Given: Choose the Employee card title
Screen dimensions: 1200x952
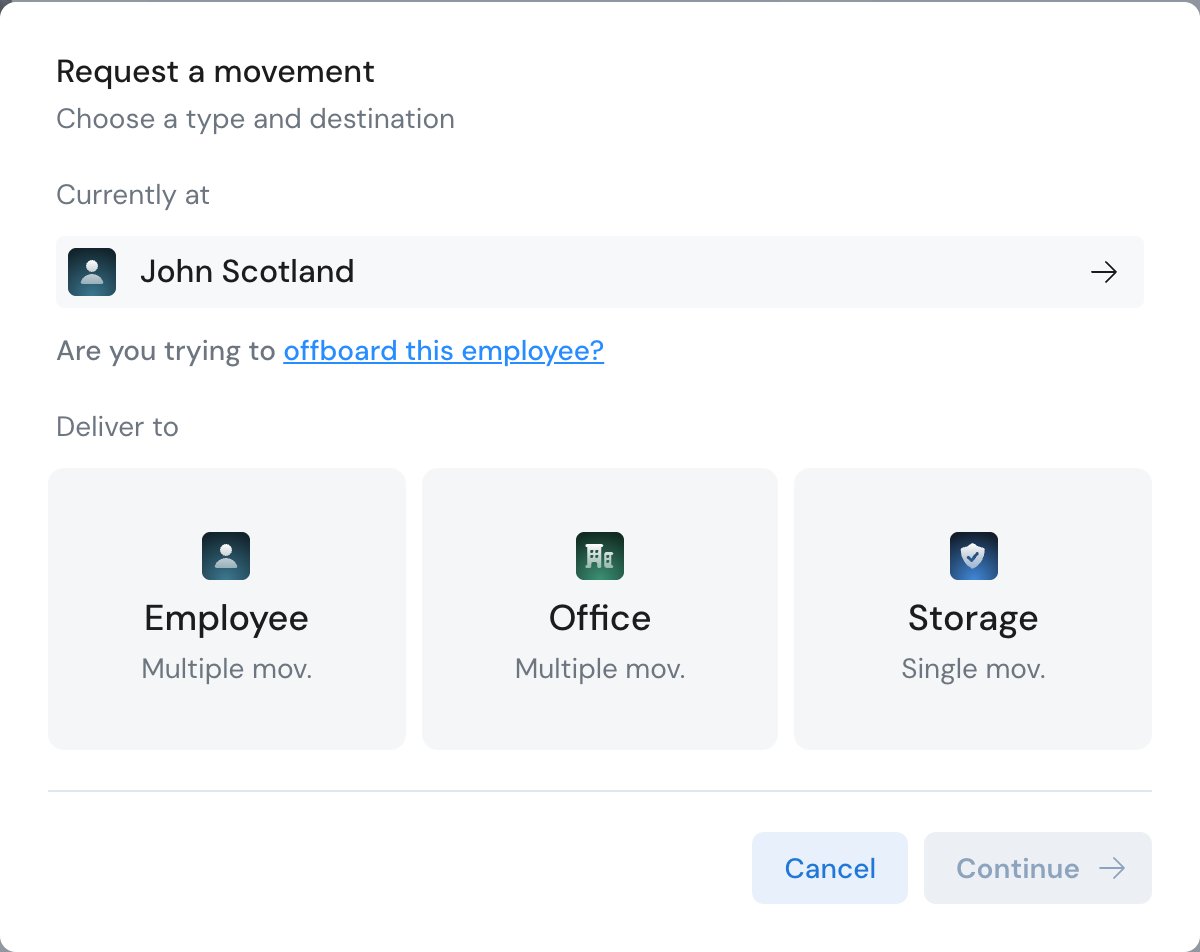Looking at the screenshot, I should click(227, 618).
